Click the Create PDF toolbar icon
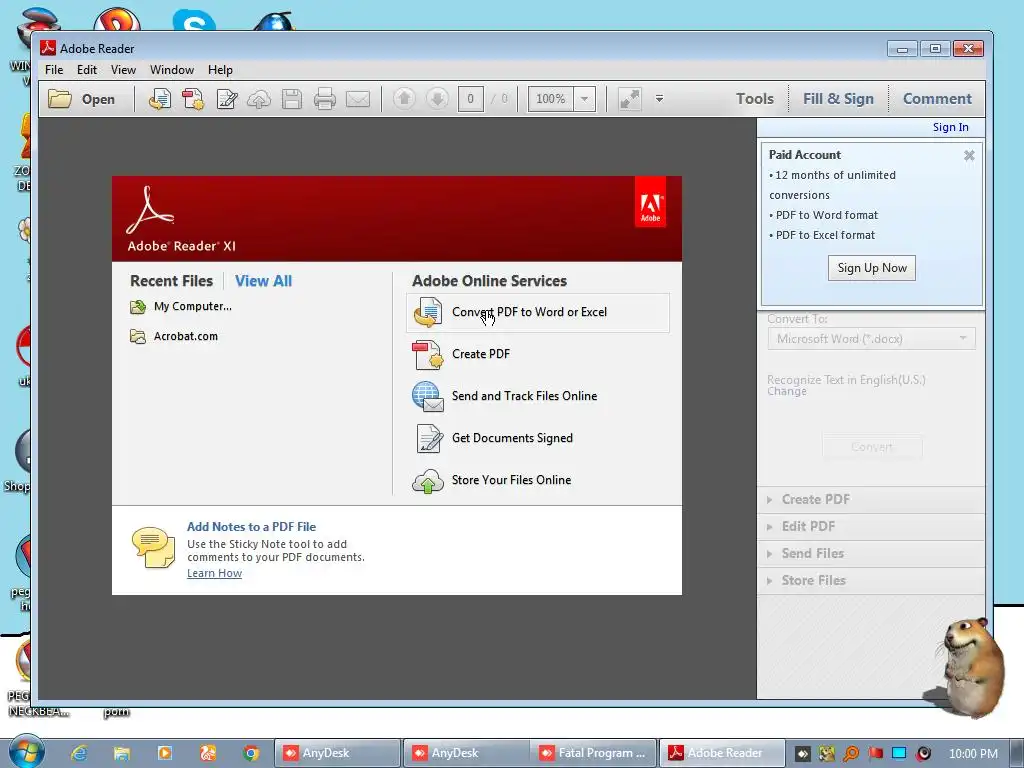This screenshot has width=1024, height=768. pyautogui.click(x=193, y=99)
